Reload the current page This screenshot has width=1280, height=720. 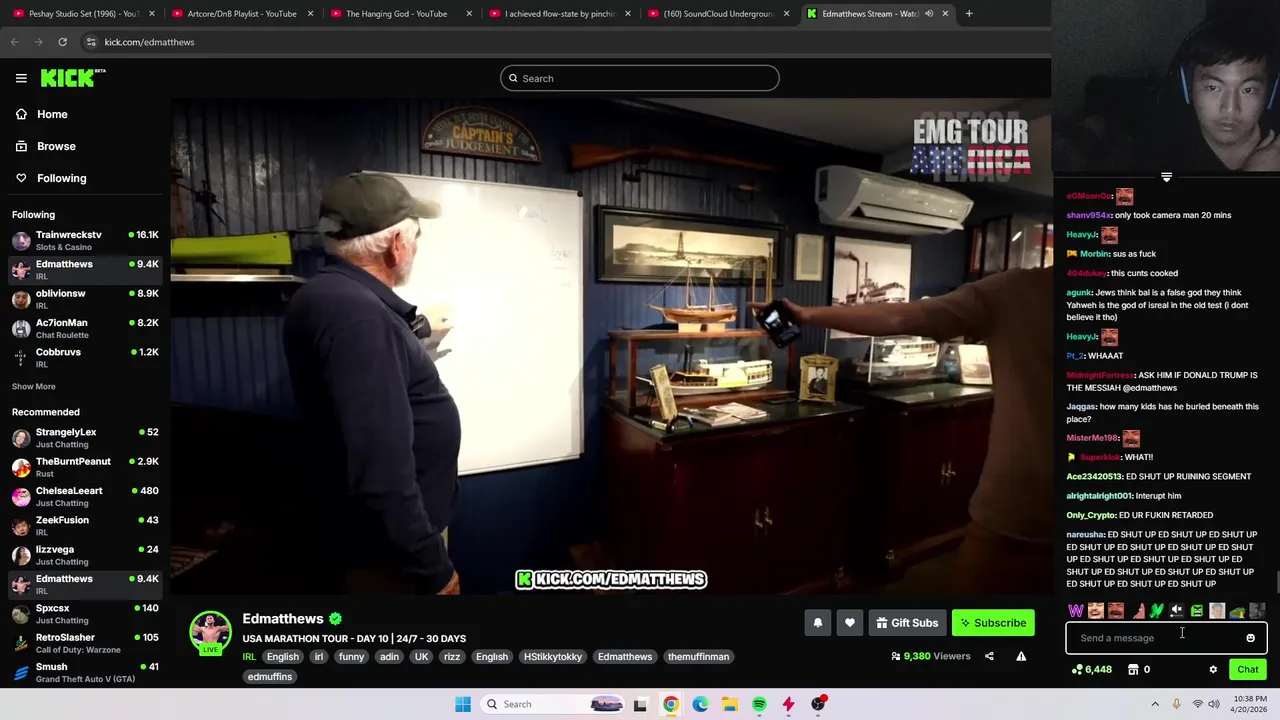click(62, 42)
